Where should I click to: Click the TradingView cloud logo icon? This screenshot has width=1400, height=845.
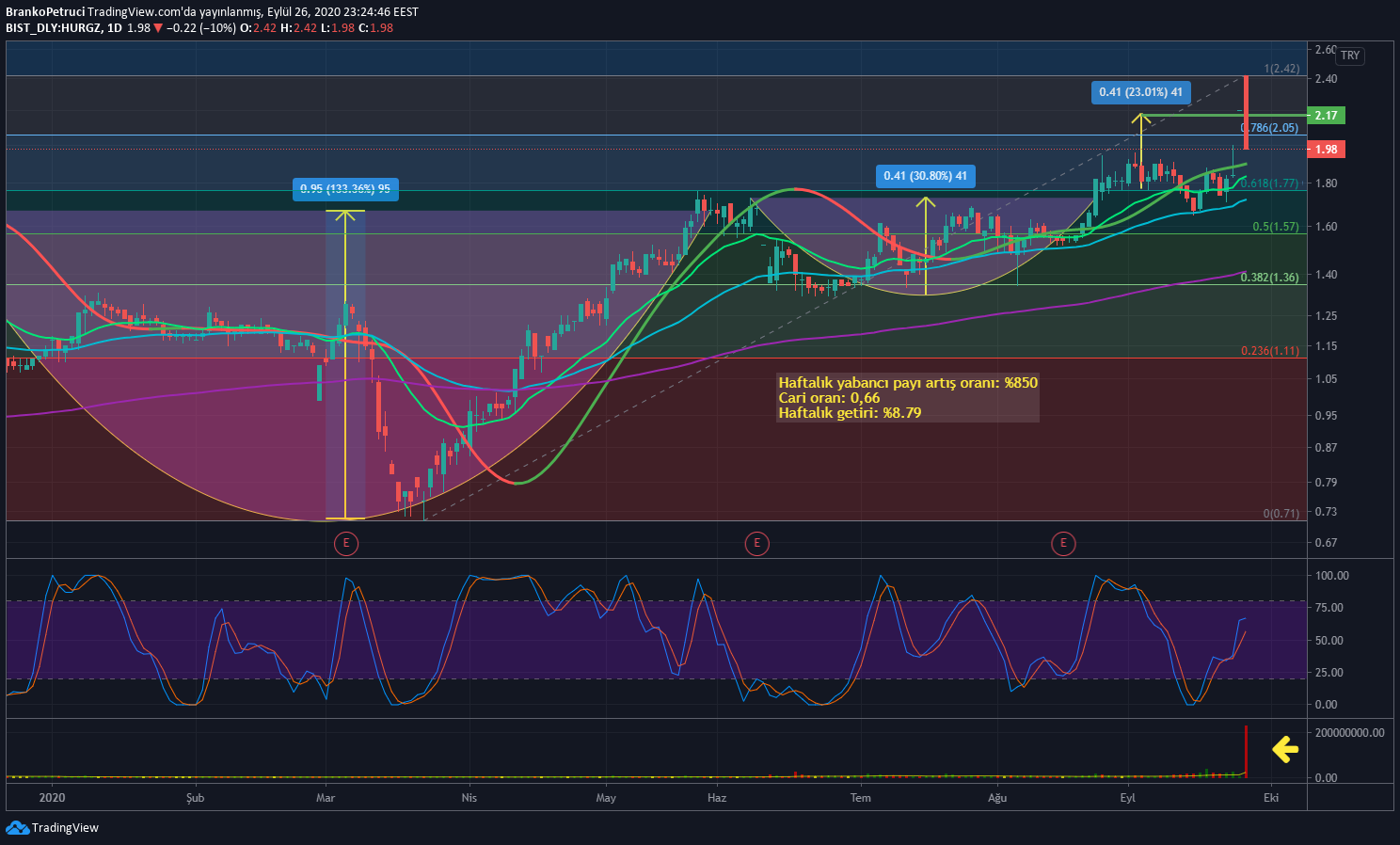(17, 828)
